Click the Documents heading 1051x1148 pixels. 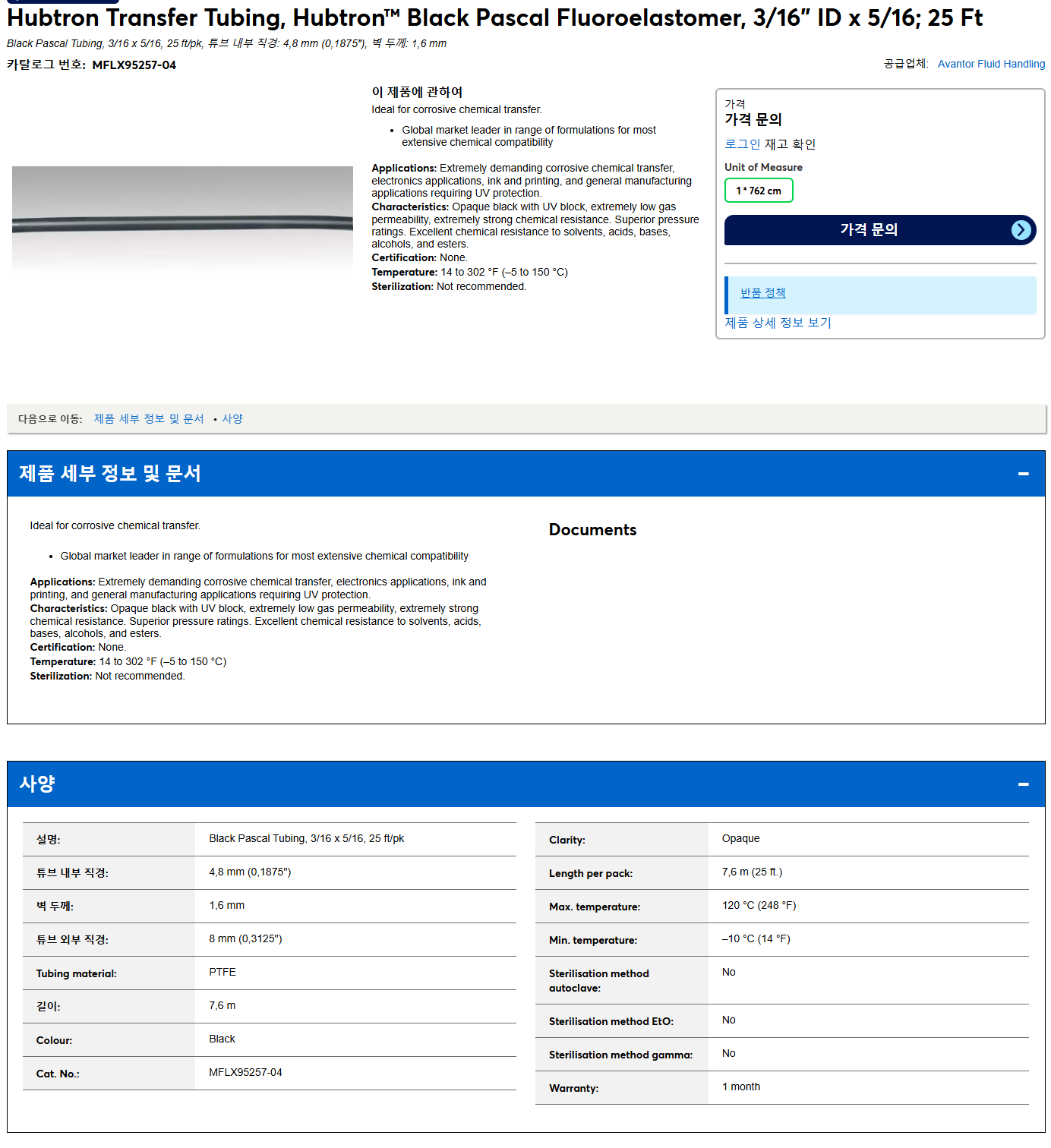tap(592, 530)
